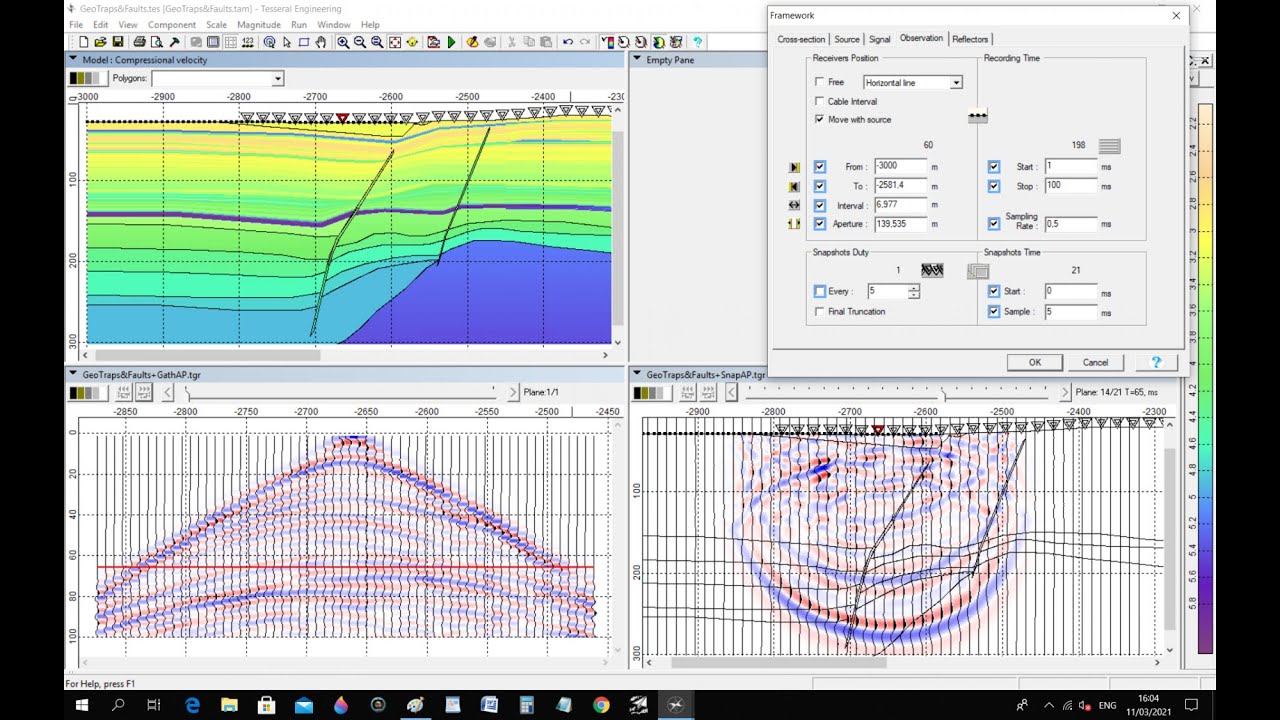Click the Aperture marker icon
This screenshot has width=1280, height=720.
point(795,224)
